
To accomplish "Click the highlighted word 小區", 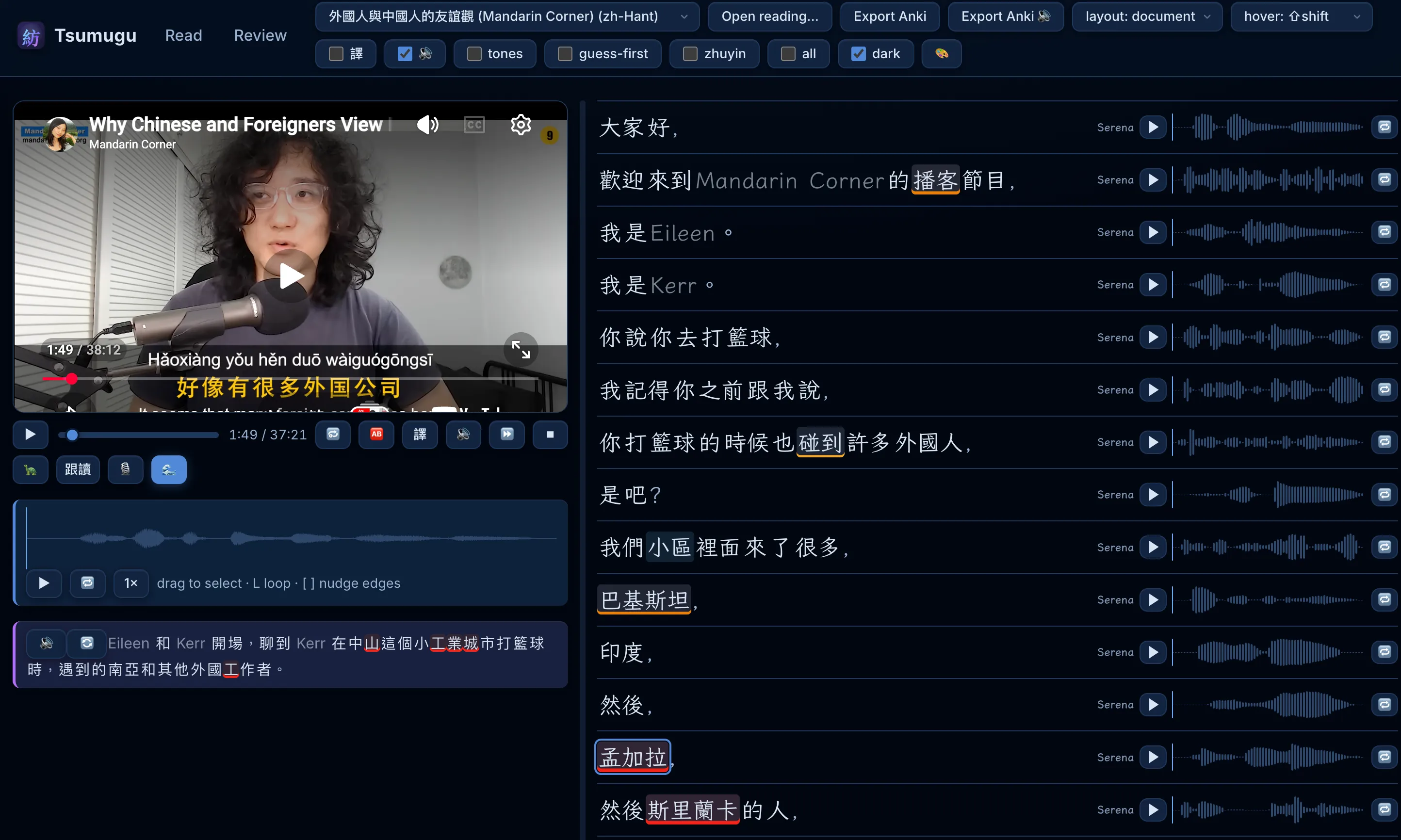I will [x=669, y=548].
